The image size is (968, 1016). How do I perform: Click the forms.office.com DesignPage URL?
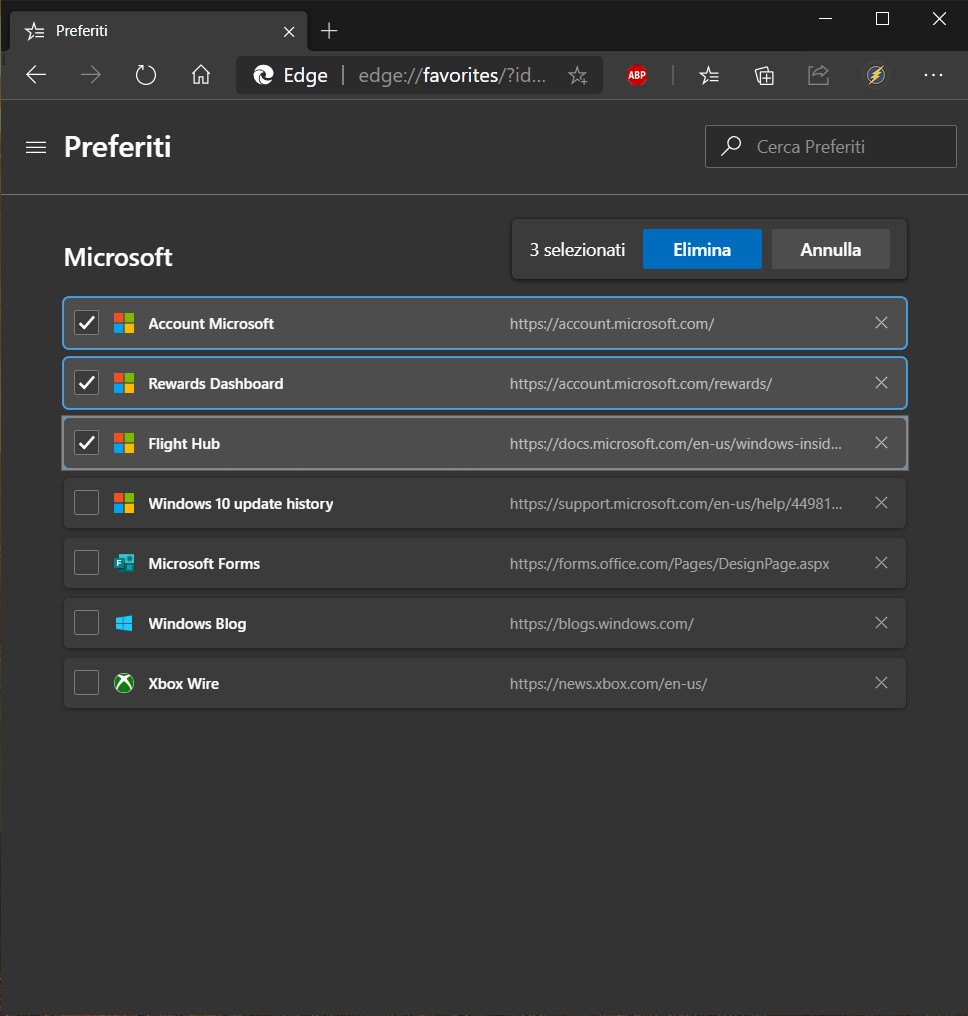pyautogui.click(x=669, y=564)
